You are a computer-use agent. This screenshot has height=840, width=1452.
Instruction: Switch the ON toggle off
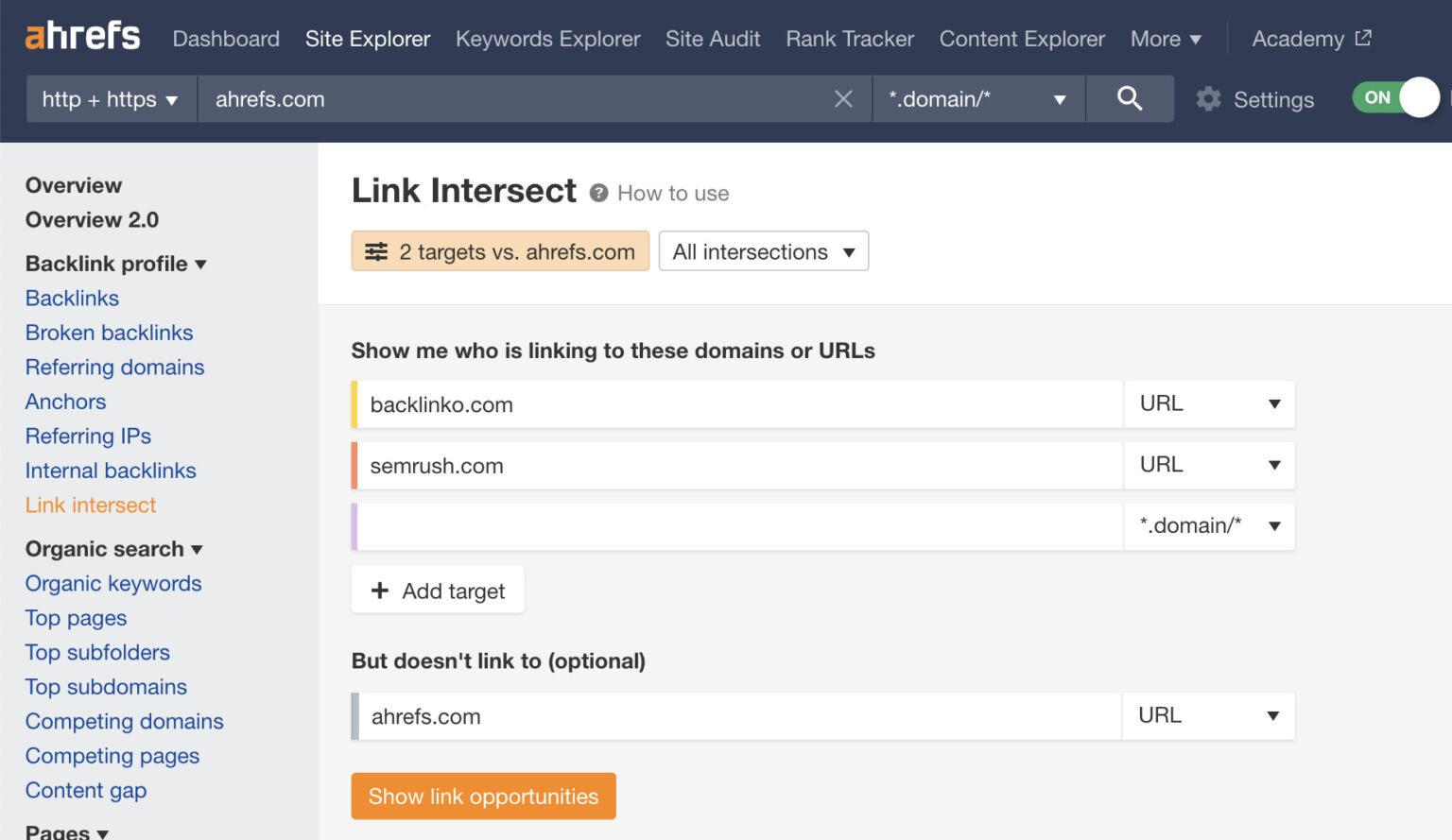click(x=1396, y=97)
